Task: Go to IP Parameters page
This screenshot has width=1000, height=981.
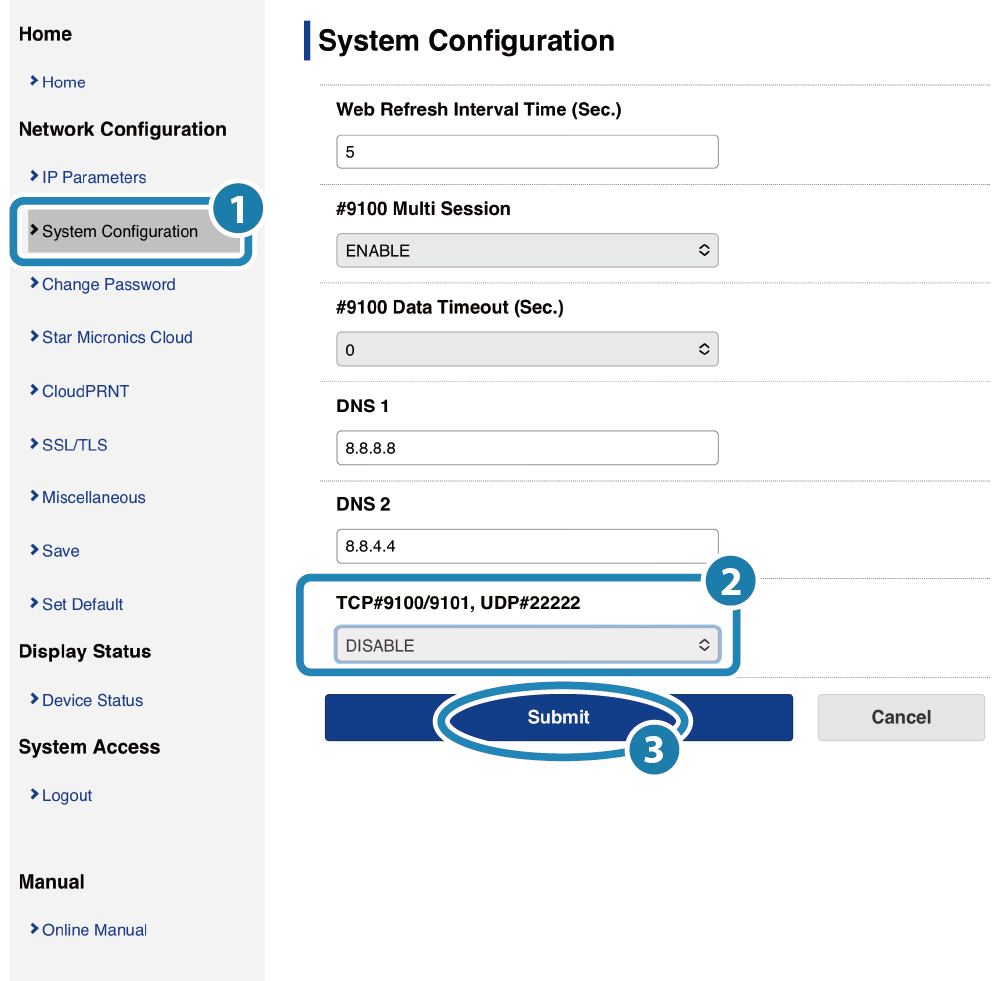Action: [x=94, y=177]
